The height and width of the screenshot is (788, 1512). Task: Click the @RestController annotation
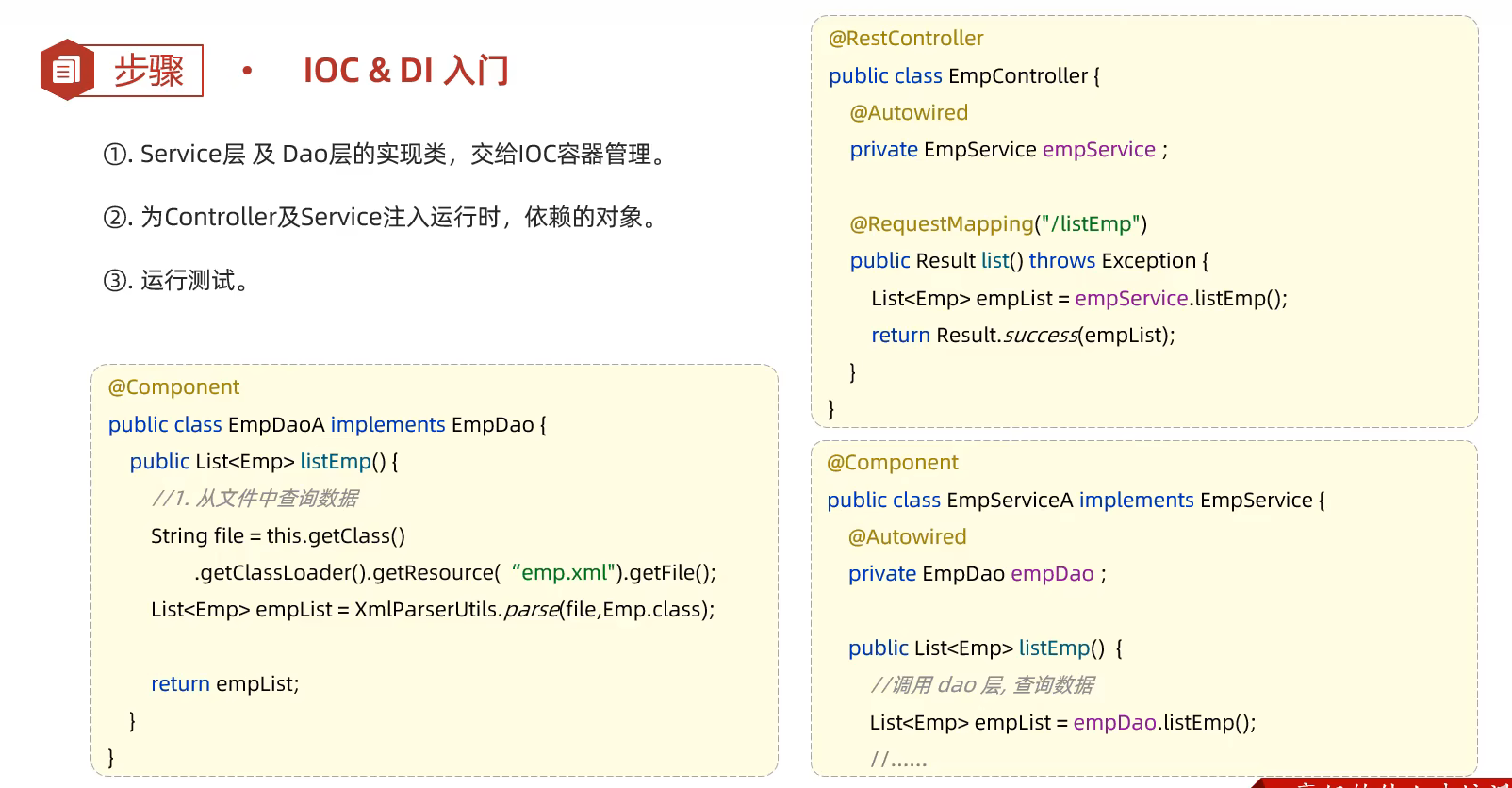click(905, 39)
